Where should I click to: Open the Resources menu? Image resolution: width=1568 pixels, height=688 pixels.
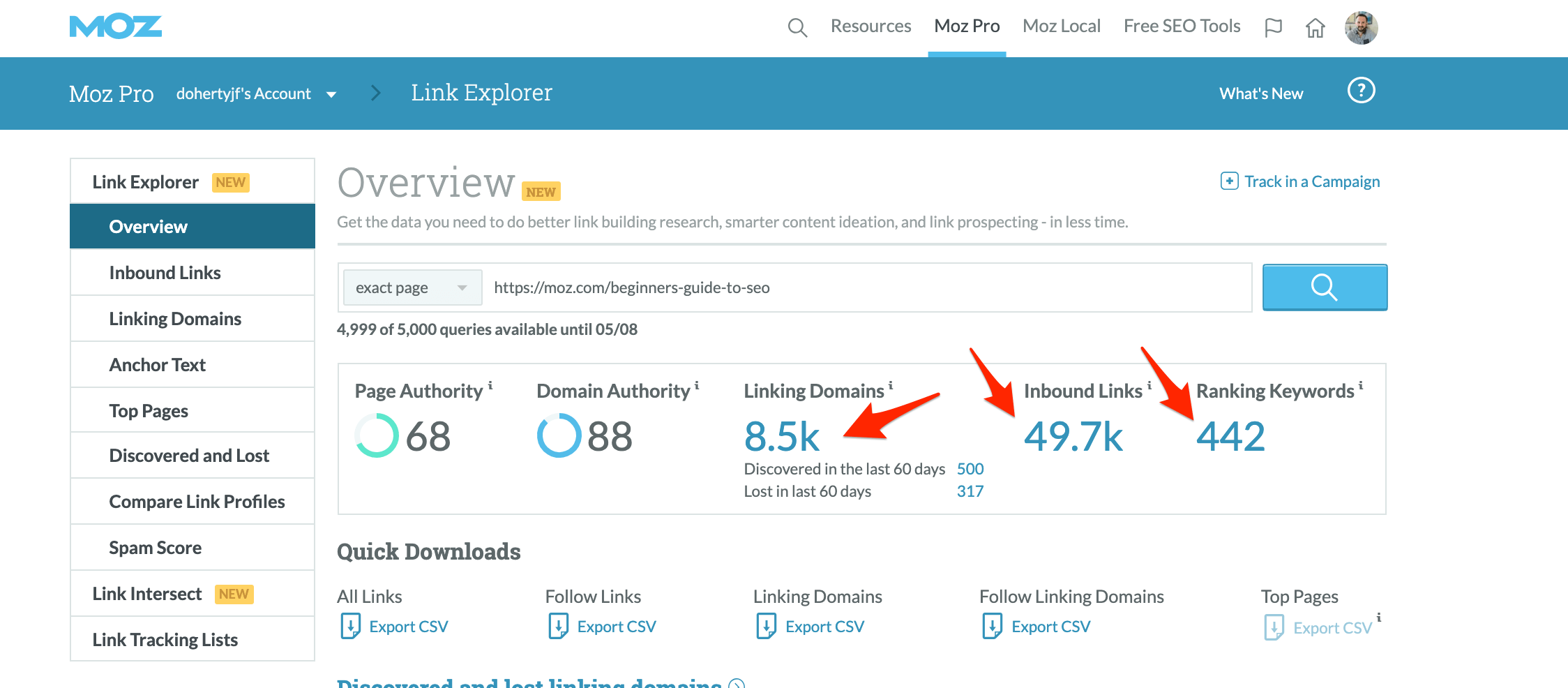point(870,27)
